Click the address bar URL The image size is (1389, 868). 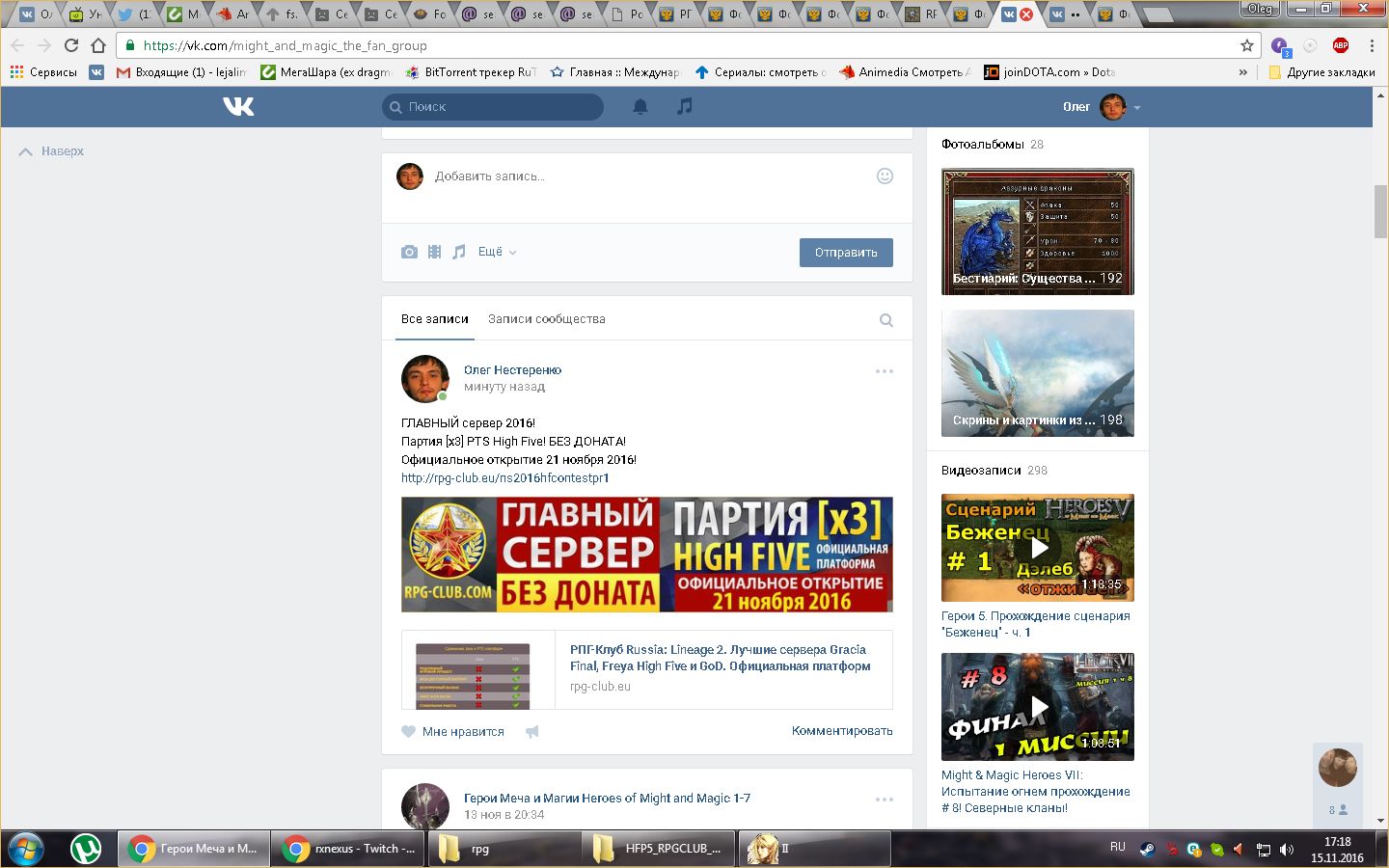(x=285, y=45)
